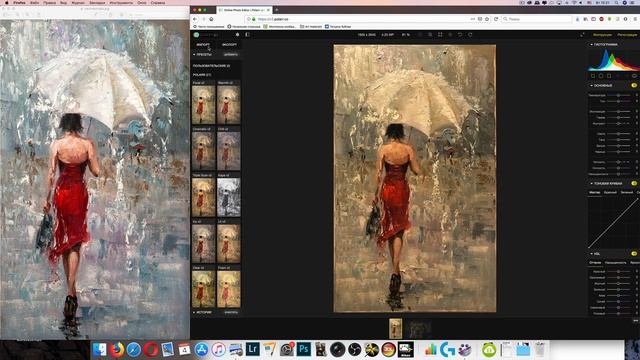Click the browser reload icon
The image size is (640, 360).
point(496,19)
